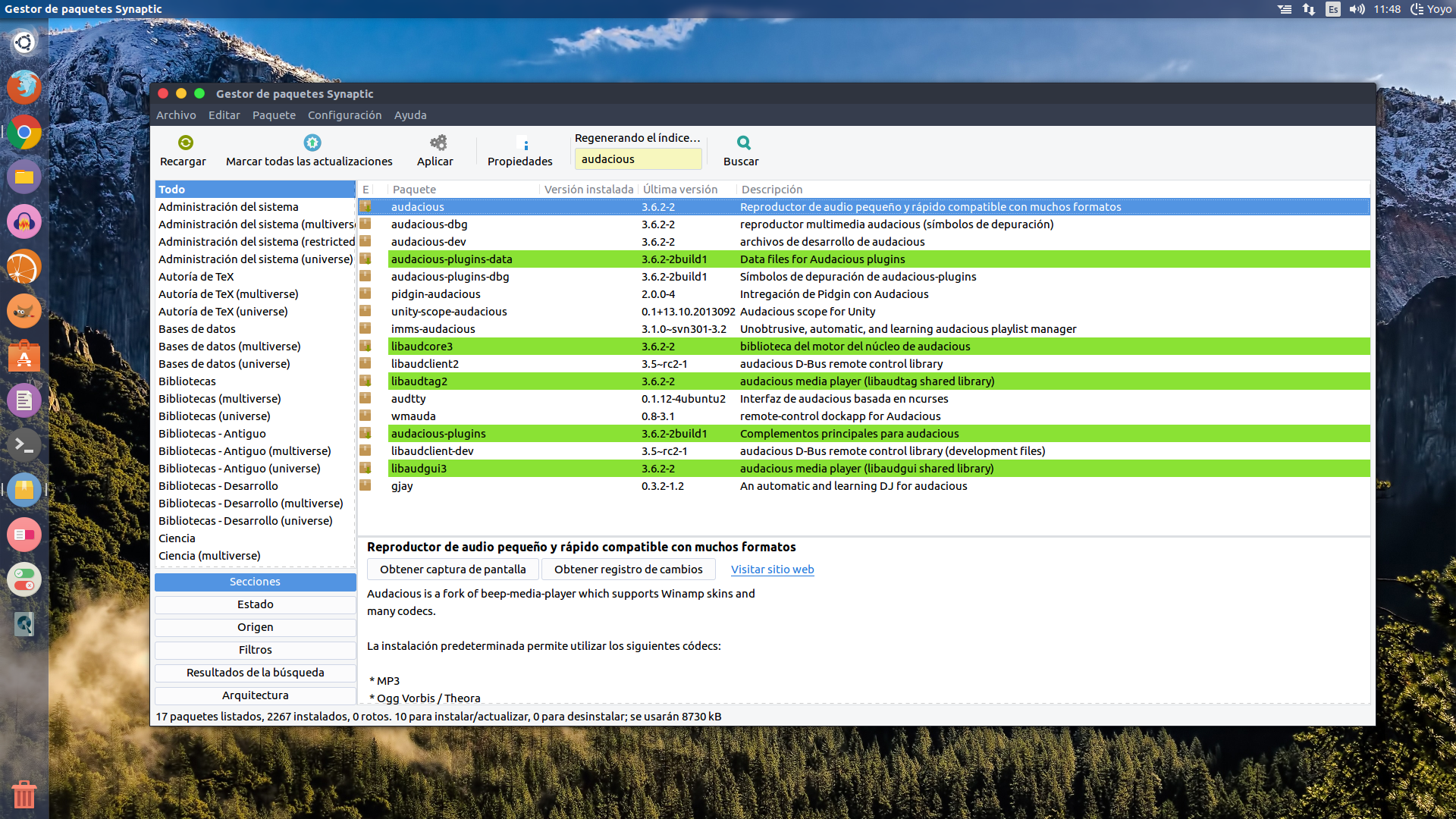Follow the Visitar sitio web link
The height and width of the screenshot is (819, 1456).
click(x=772, y=570)
